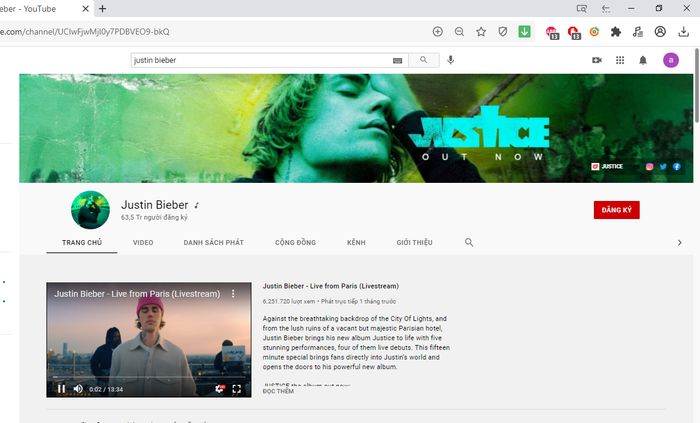Open the GIỚI THIỆU tab

414,242
